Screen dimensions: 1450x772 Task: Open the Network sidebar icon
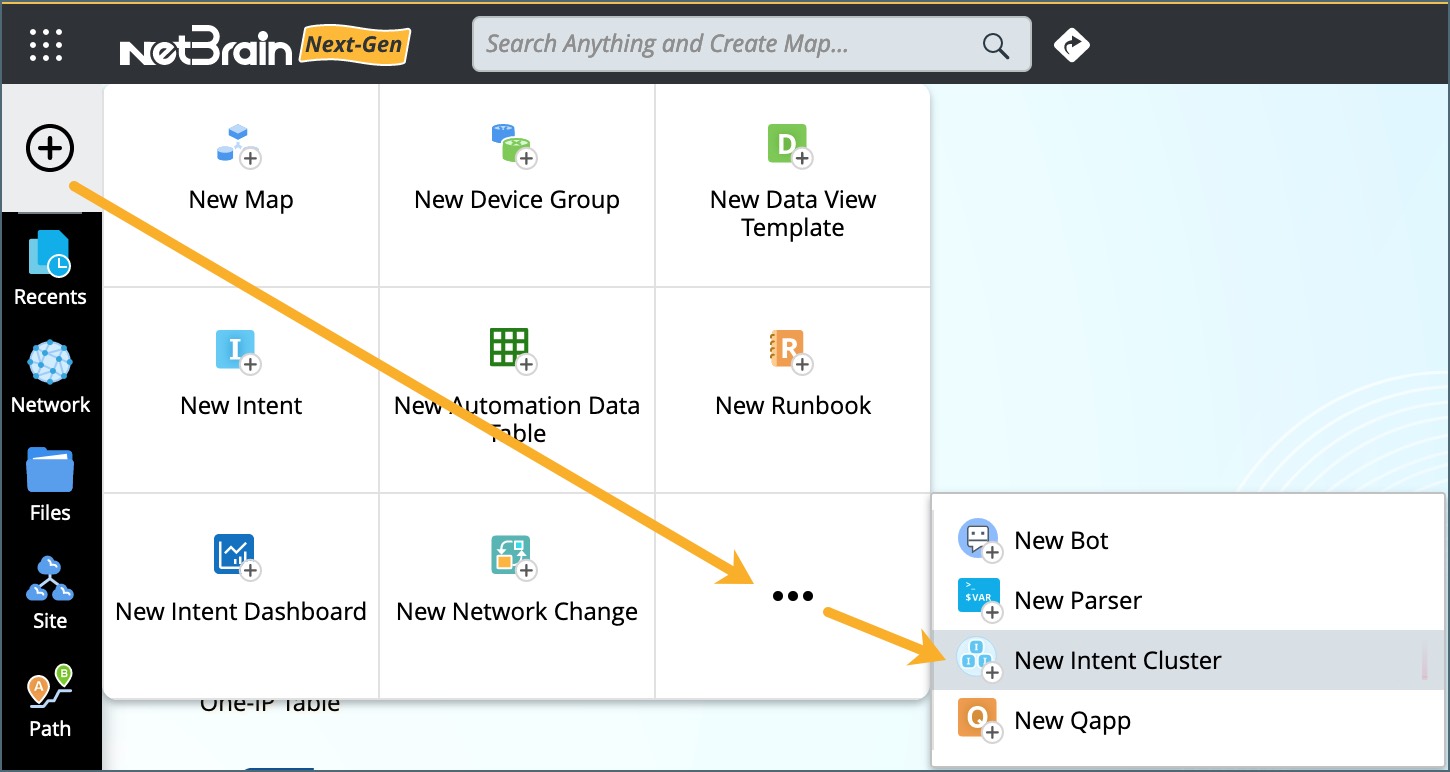coord(50,377)
